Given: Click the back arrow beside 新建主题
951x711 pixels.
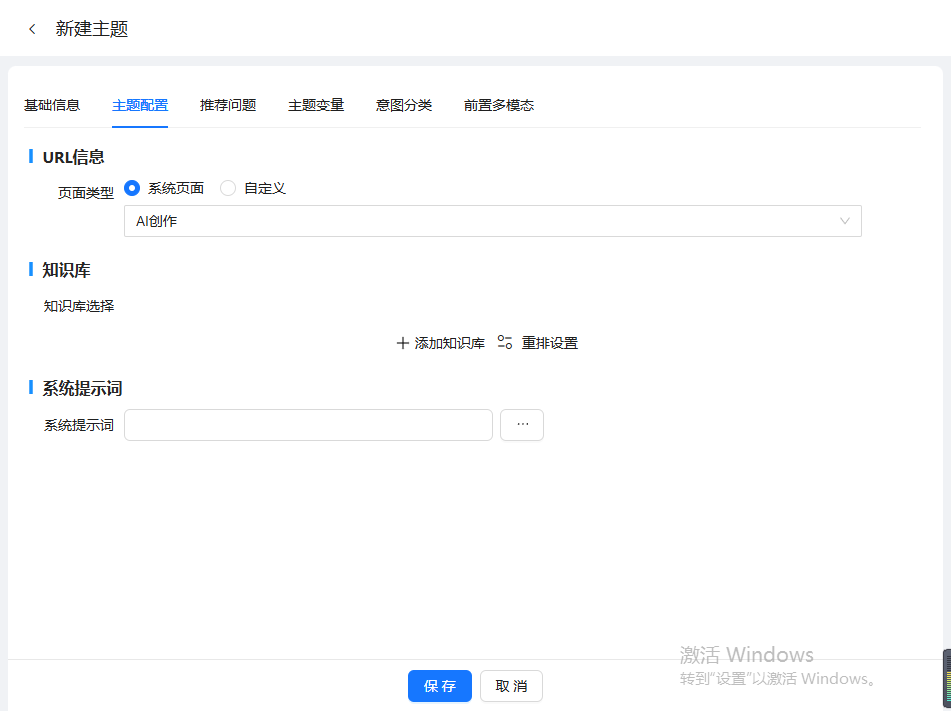Looking at the screenshot, I should pyautogui.click(x=32, y=29).
